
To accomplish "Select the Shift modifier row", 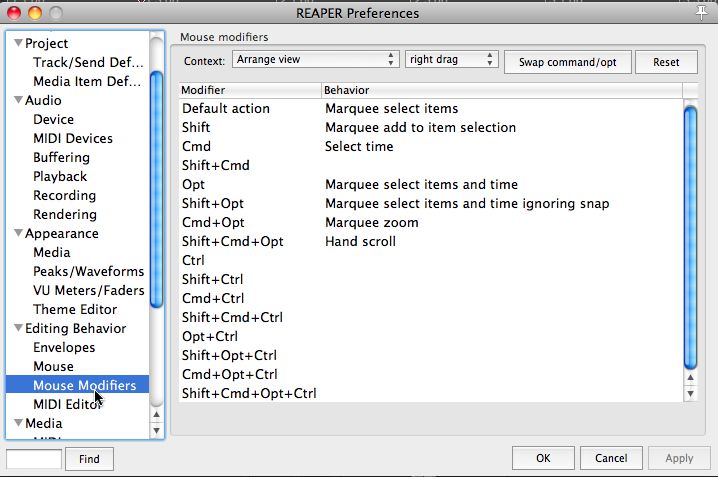I will tap(431, 127).
